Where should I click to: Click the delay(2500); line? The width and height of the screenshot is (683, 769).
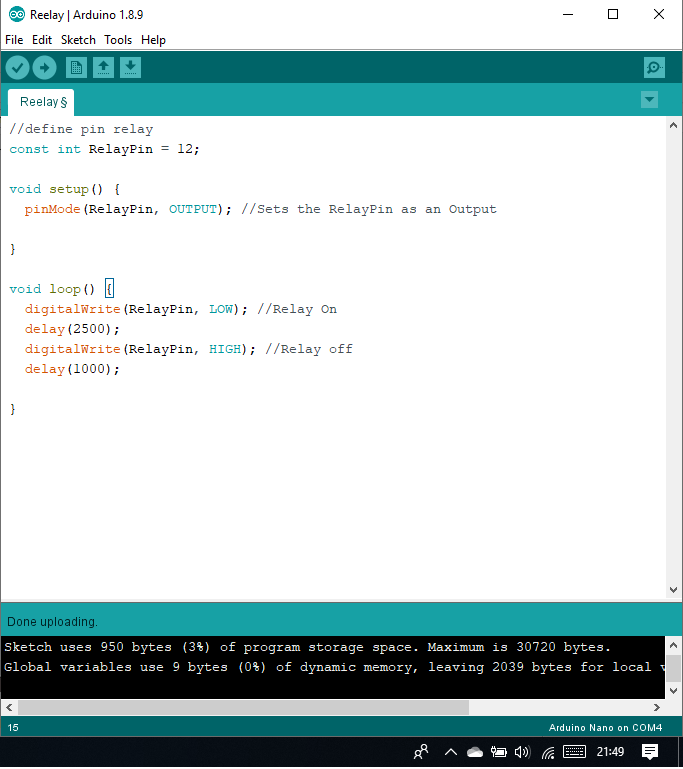tap(72, 329)
